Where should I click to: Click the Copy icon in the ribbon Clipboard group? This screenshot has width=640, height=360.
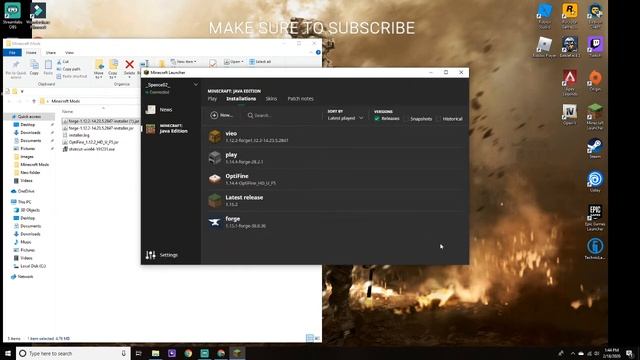tap(34, 67)
